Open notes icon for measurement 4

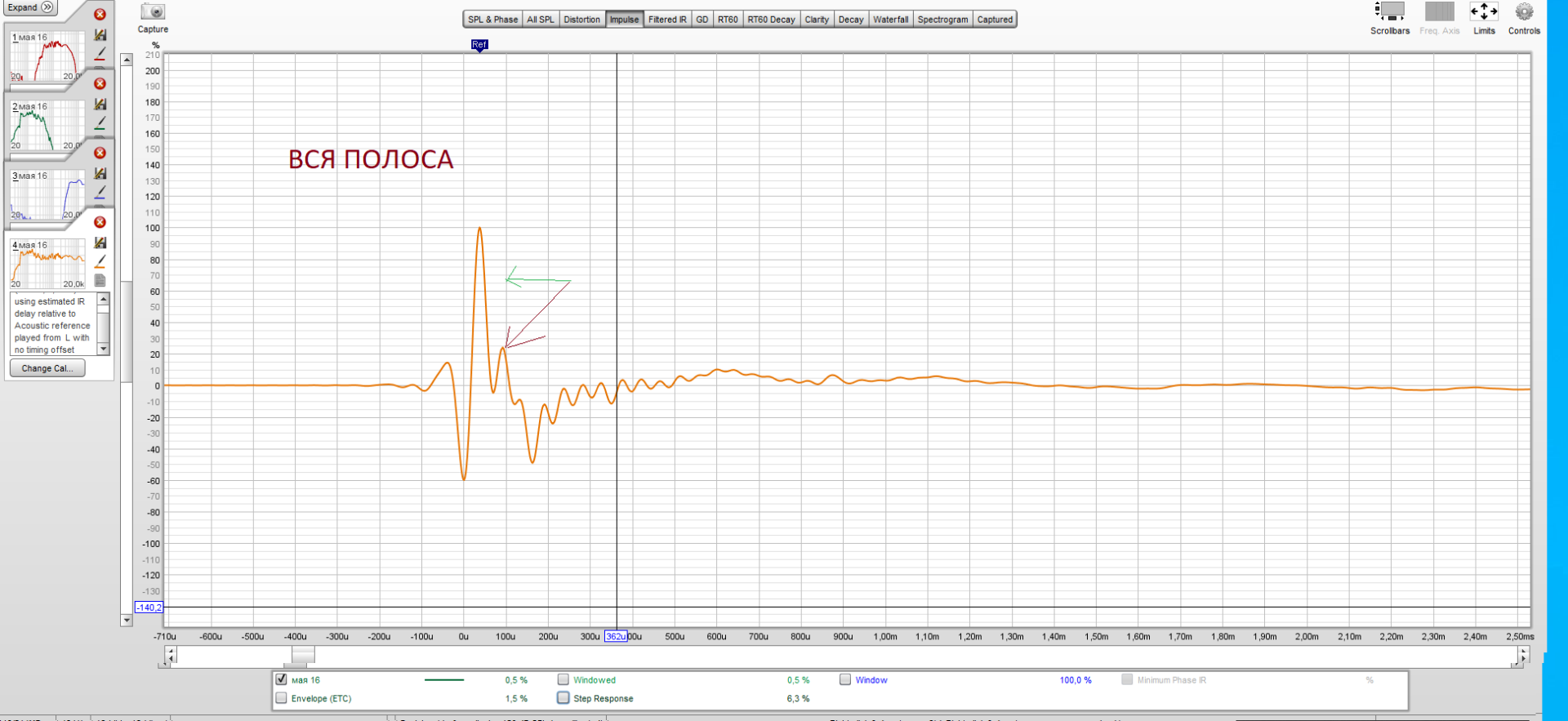tap(100, 280)
